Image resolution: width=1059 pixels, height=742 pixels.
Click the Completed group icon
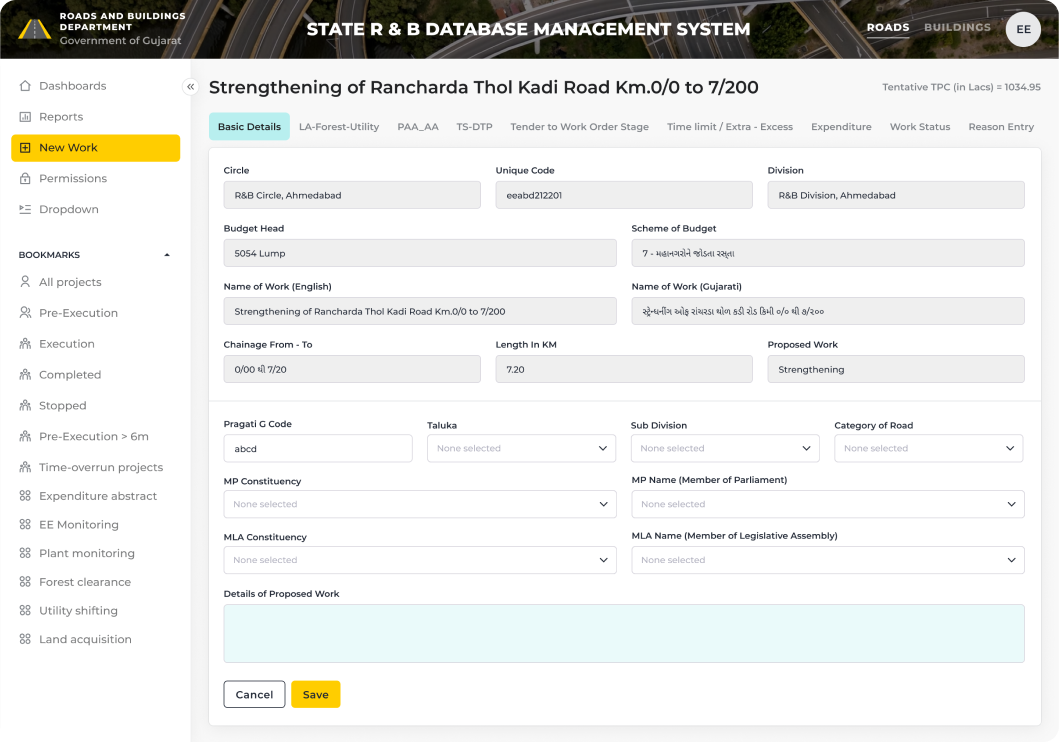(x=25, y=375)
